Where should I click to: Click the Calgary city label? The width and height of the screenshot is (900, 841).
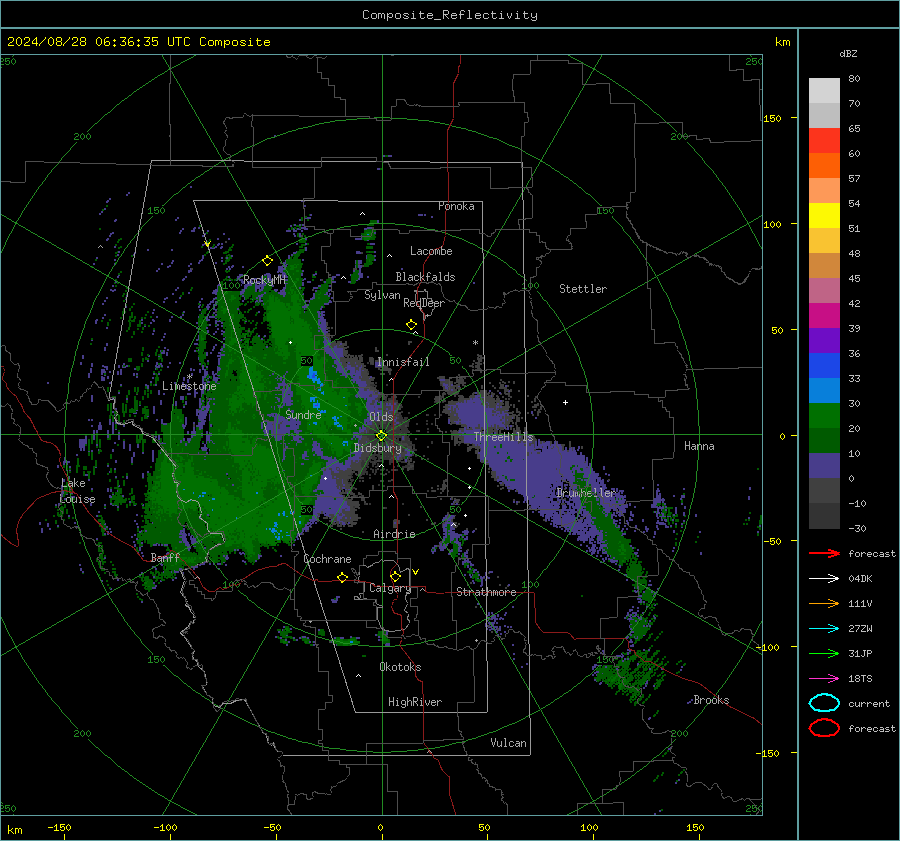390,588
